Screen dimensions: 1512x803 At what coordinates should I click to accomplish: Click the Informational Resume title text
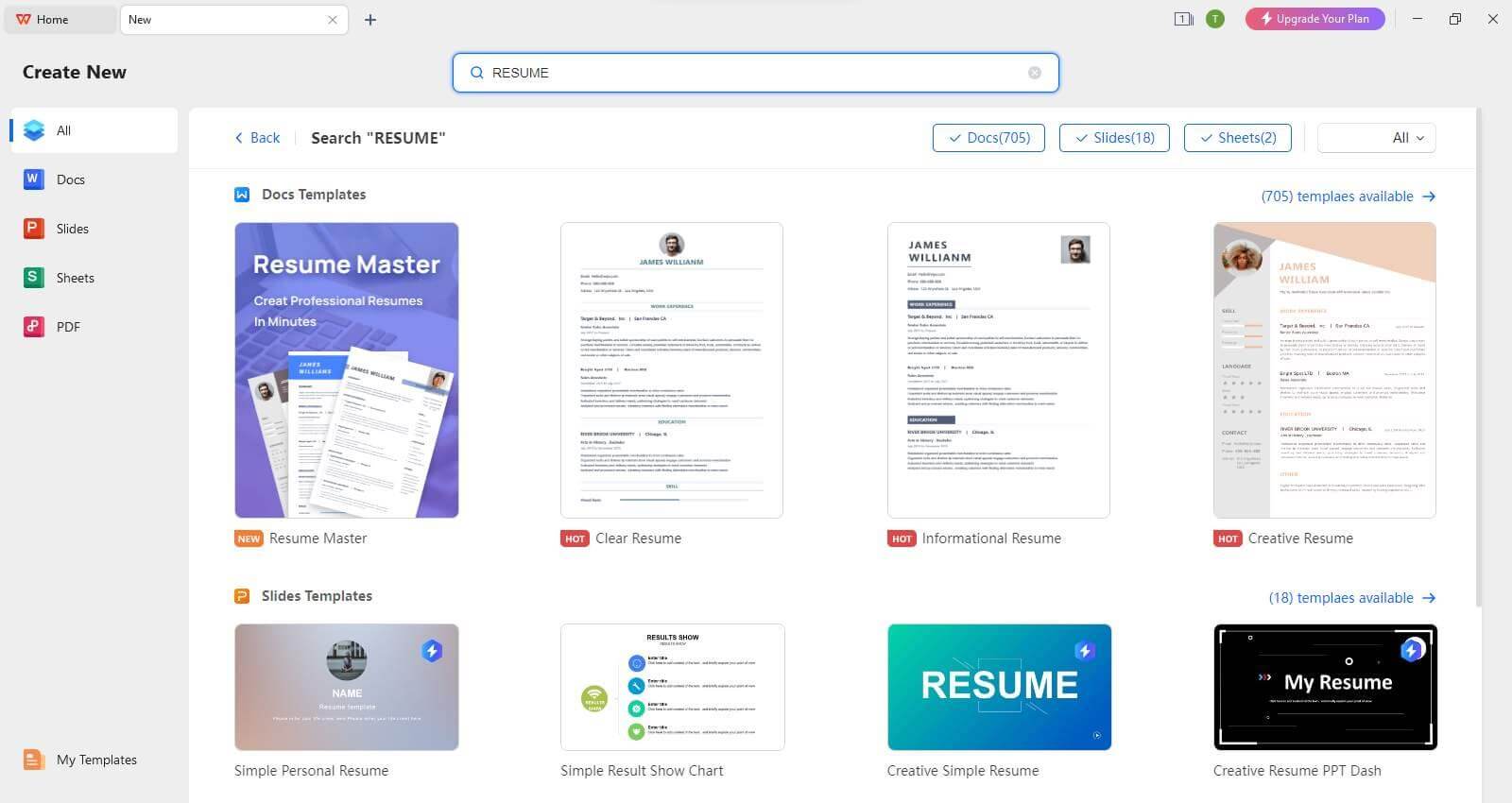tap(991, 538)
